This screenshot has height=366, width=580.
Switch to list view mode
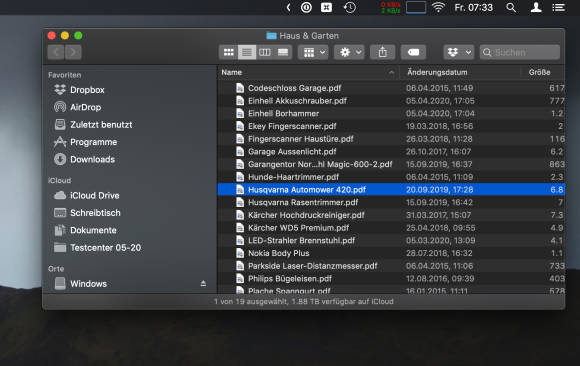247,52
